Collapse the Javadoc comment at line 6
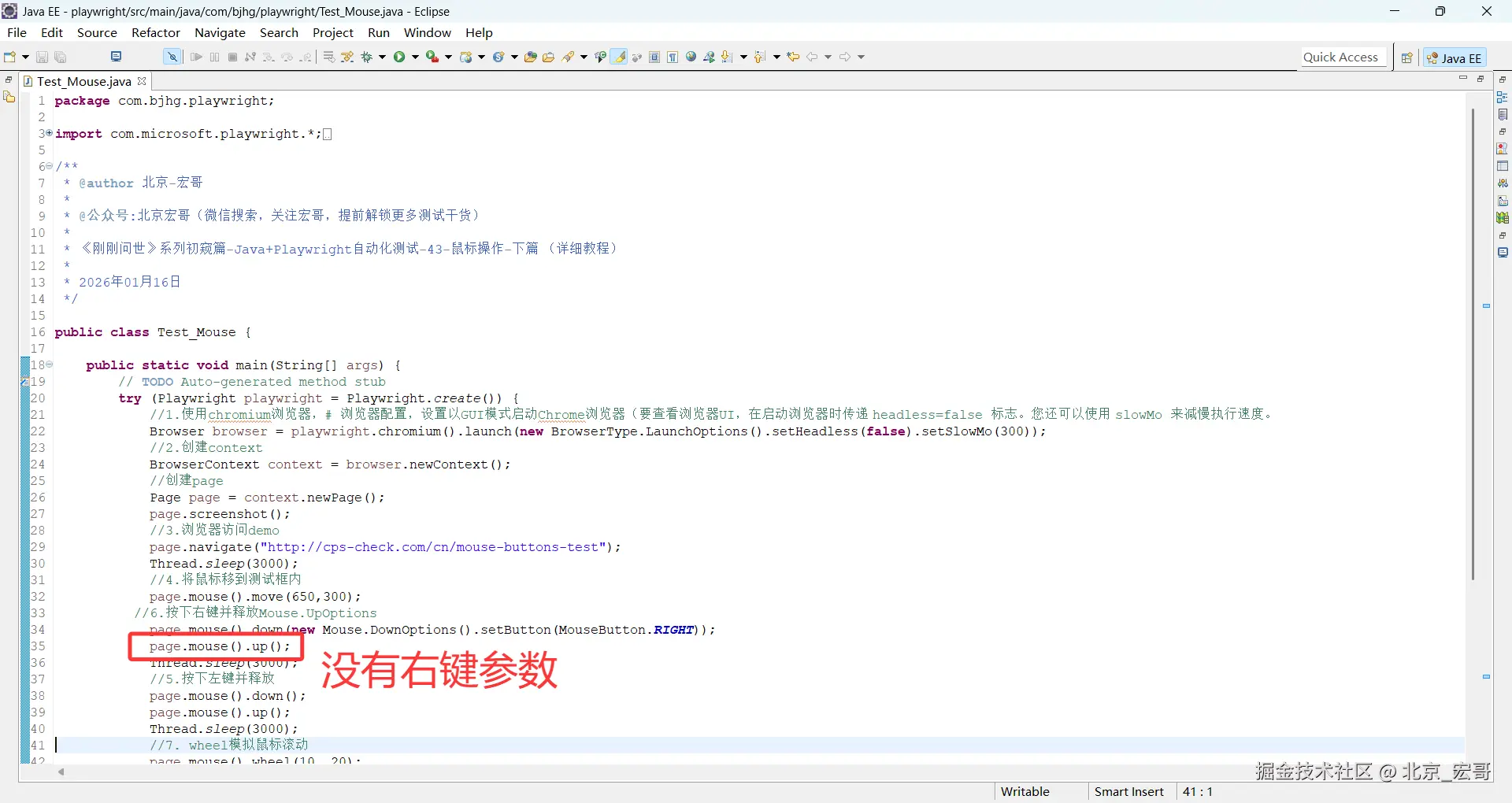The height and width of the screenshot is (803, 1512). (x=49, y=166)
